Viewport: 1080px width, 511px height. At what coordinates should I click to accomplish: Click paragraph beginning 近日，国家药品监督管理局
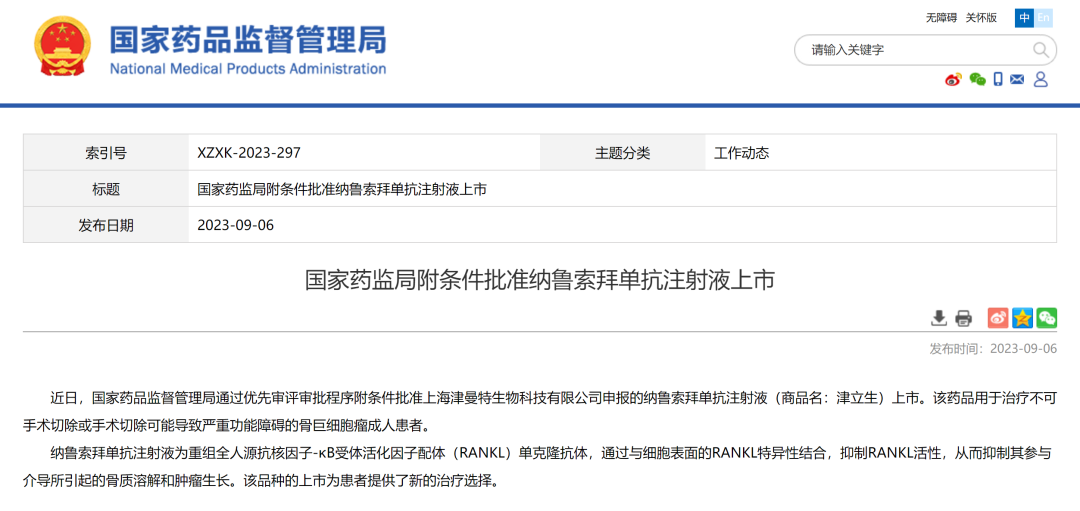[540, 411]
